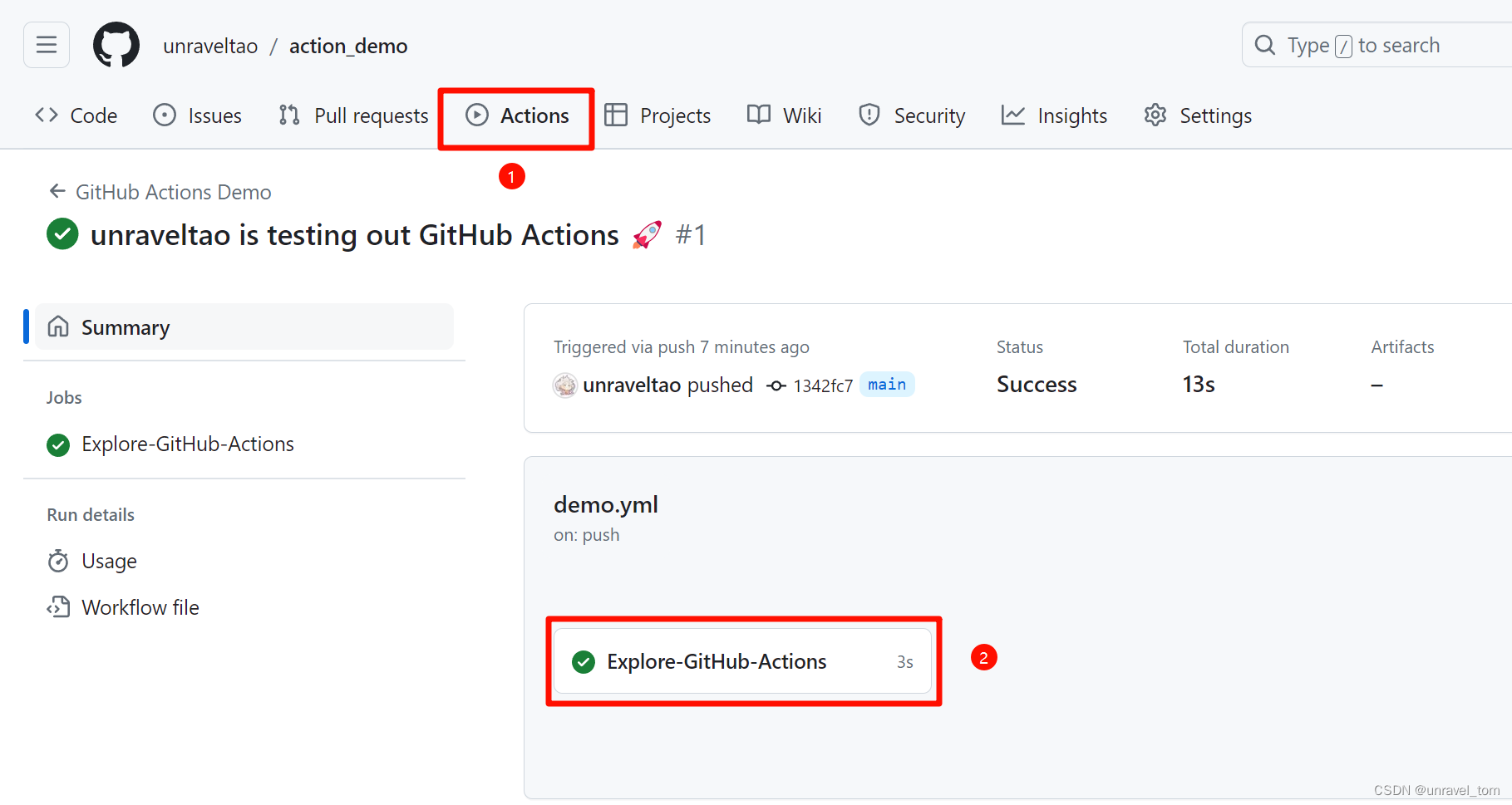Focus the Type / to search field
The image size is (1512, 805).
coord(1377,45)
